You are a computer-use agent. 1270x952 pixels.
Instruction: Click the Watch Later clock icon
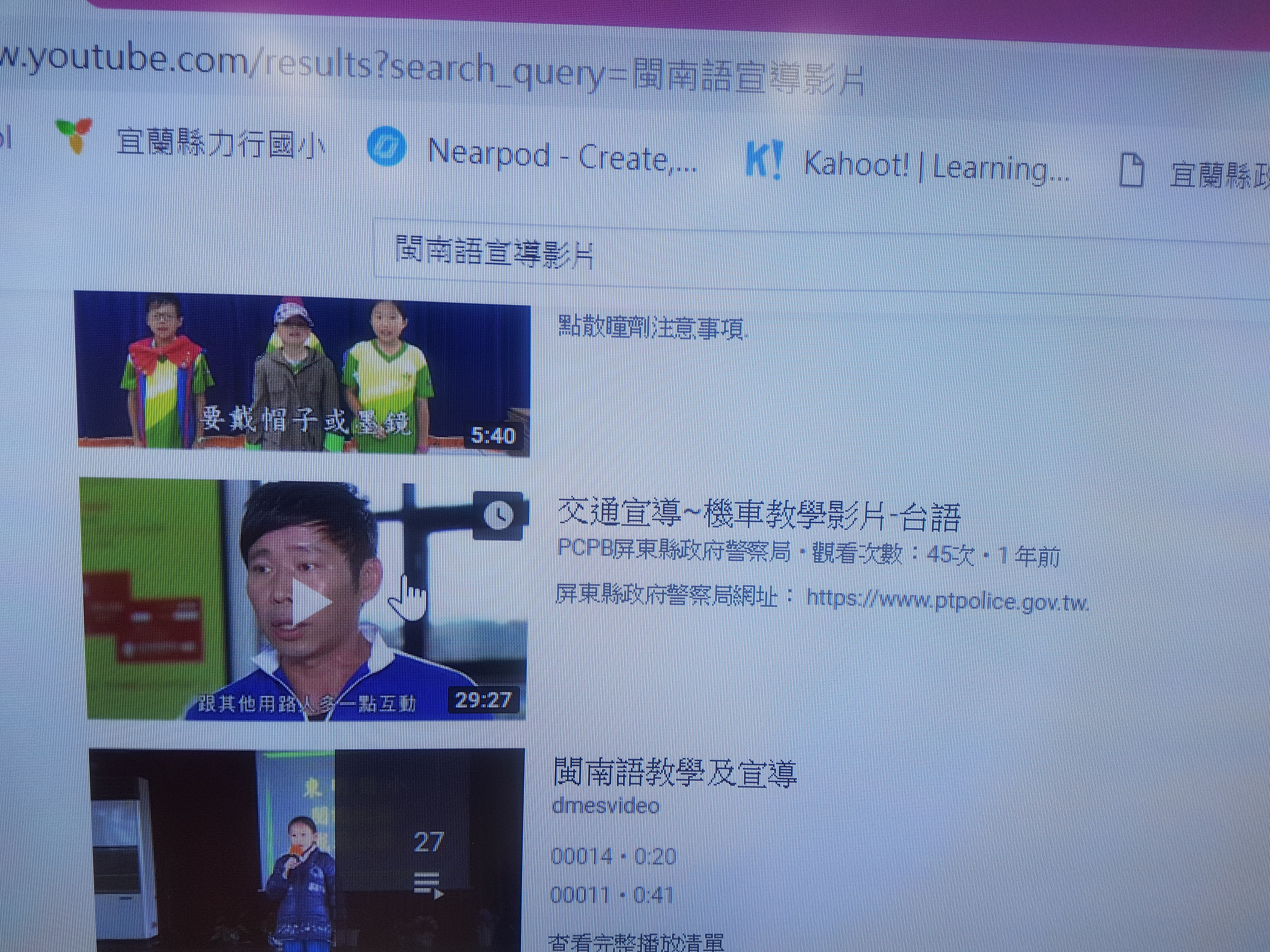(499, 516)
